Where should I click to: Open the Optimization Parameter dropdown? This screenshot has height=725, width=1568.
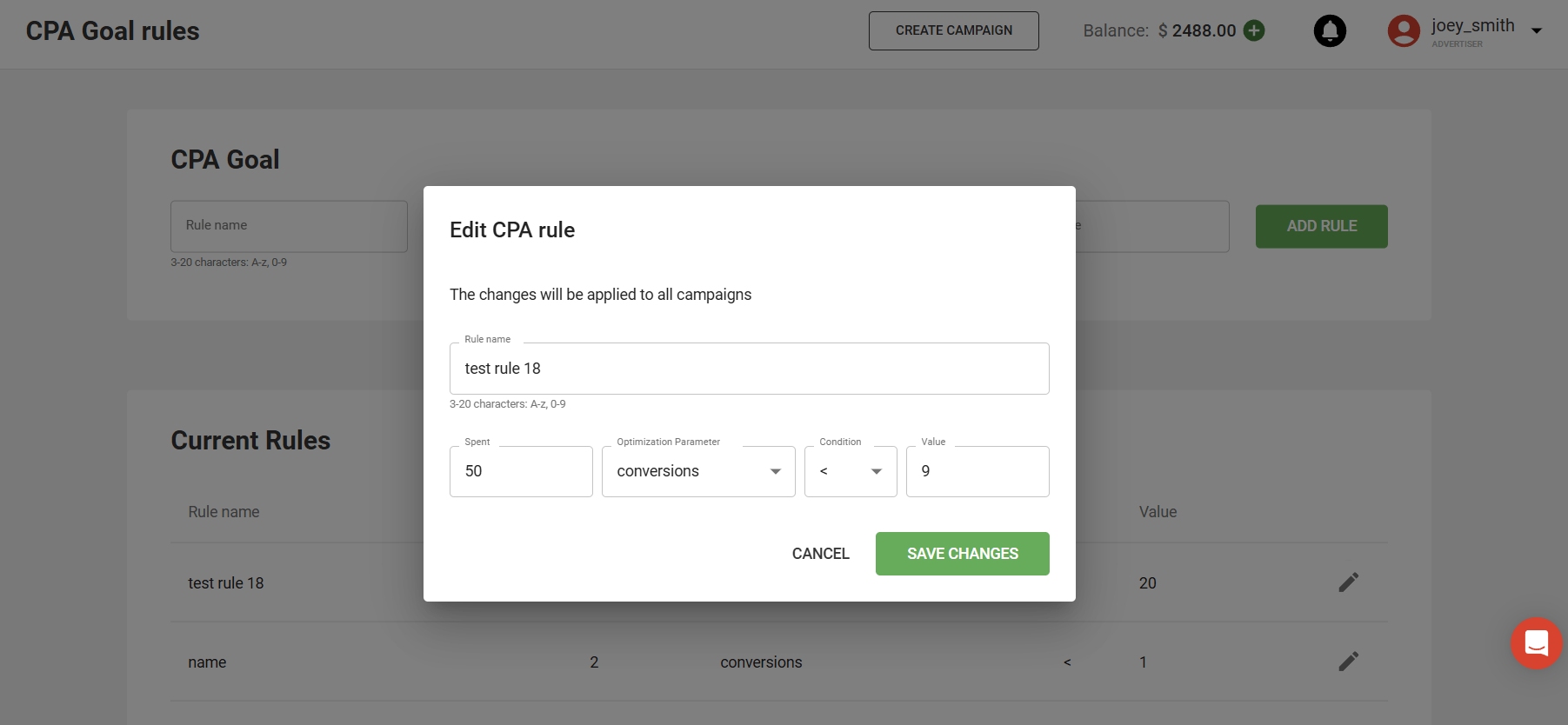pos(697,471)
